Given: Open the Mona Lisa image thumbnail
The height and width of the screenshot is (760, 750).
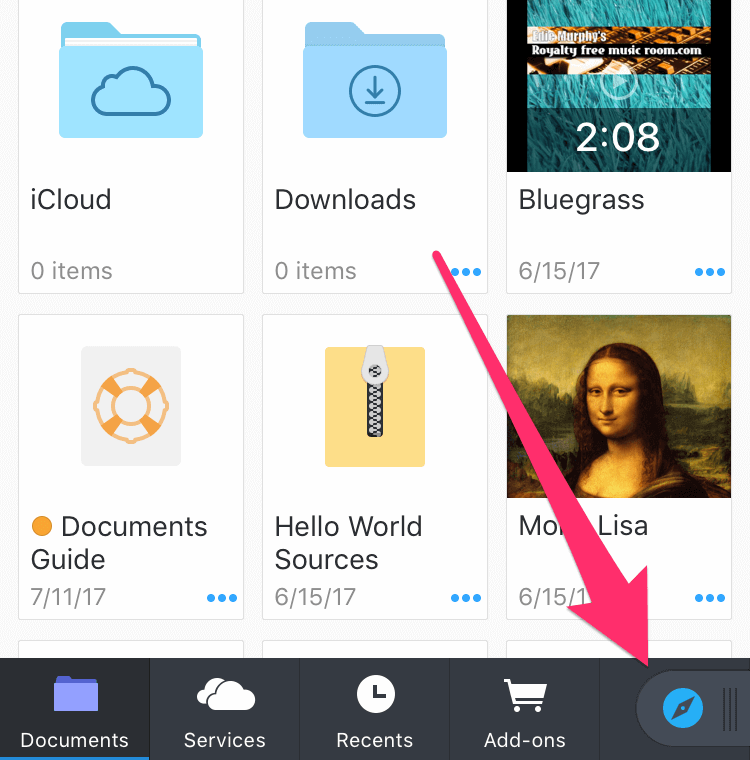Looking at the screenshot, I should coord(619,406).
